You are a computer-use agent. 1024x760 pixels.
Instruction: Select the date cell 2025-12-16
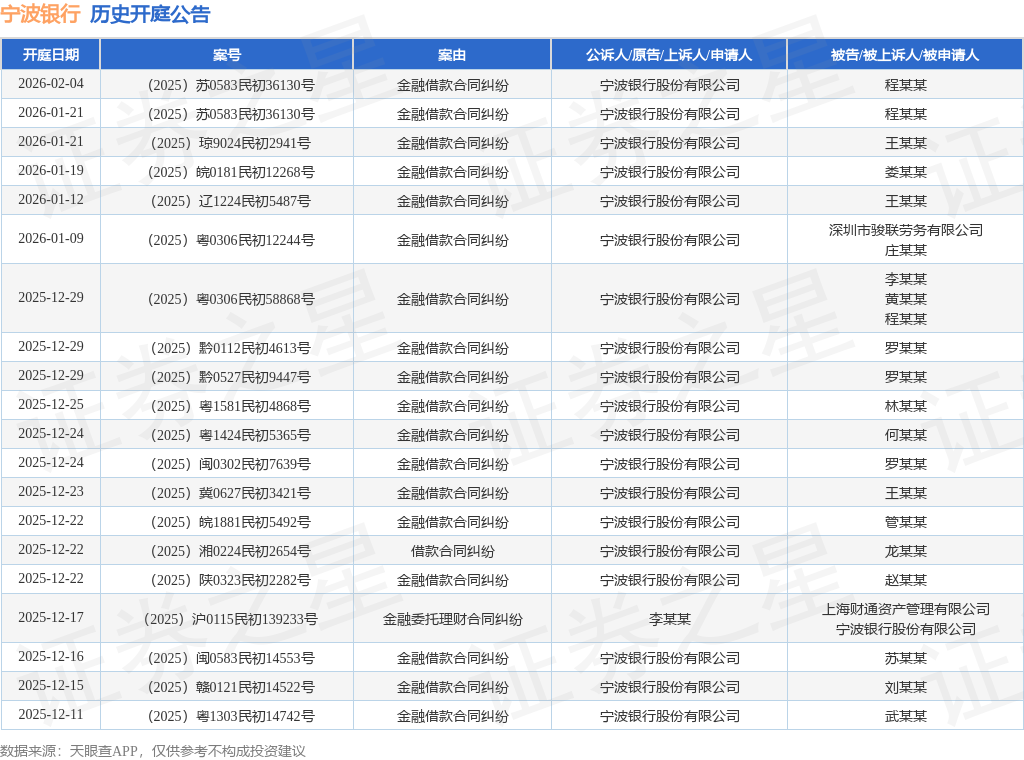pos(51,656)
